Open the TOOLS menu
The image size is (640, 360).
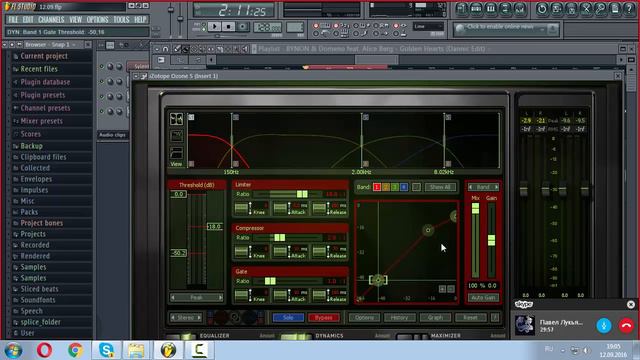(121, 19)
